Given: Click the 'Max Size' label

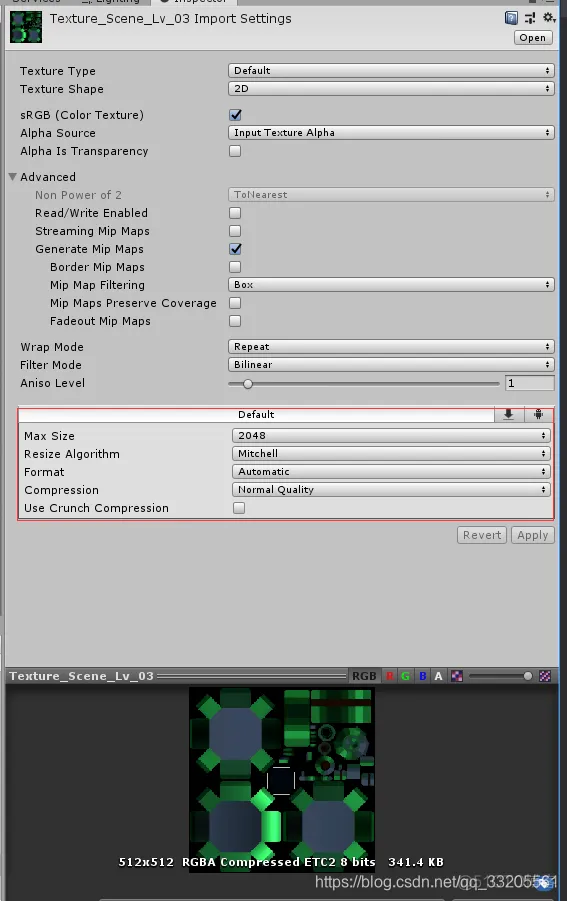Looking at the screenshot, I should pyautogui.click(x=49, y=436).
